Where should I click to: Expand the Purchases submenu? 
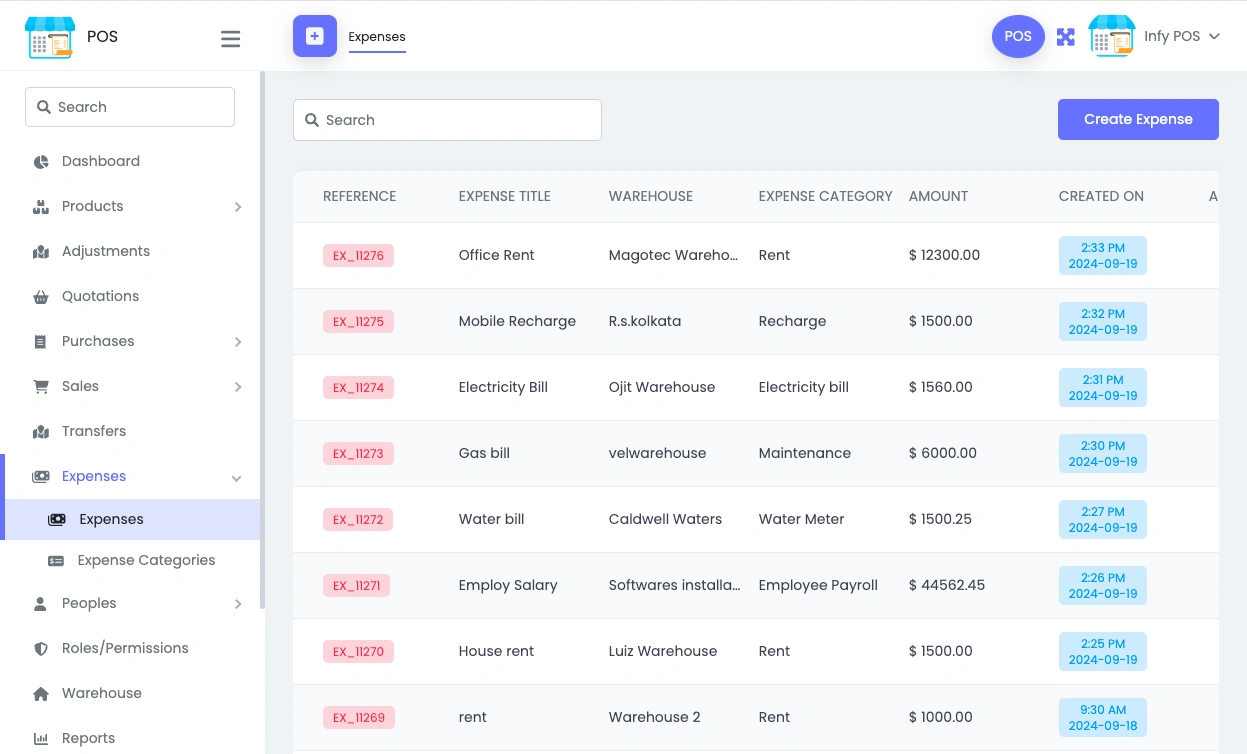coord(238,342)
